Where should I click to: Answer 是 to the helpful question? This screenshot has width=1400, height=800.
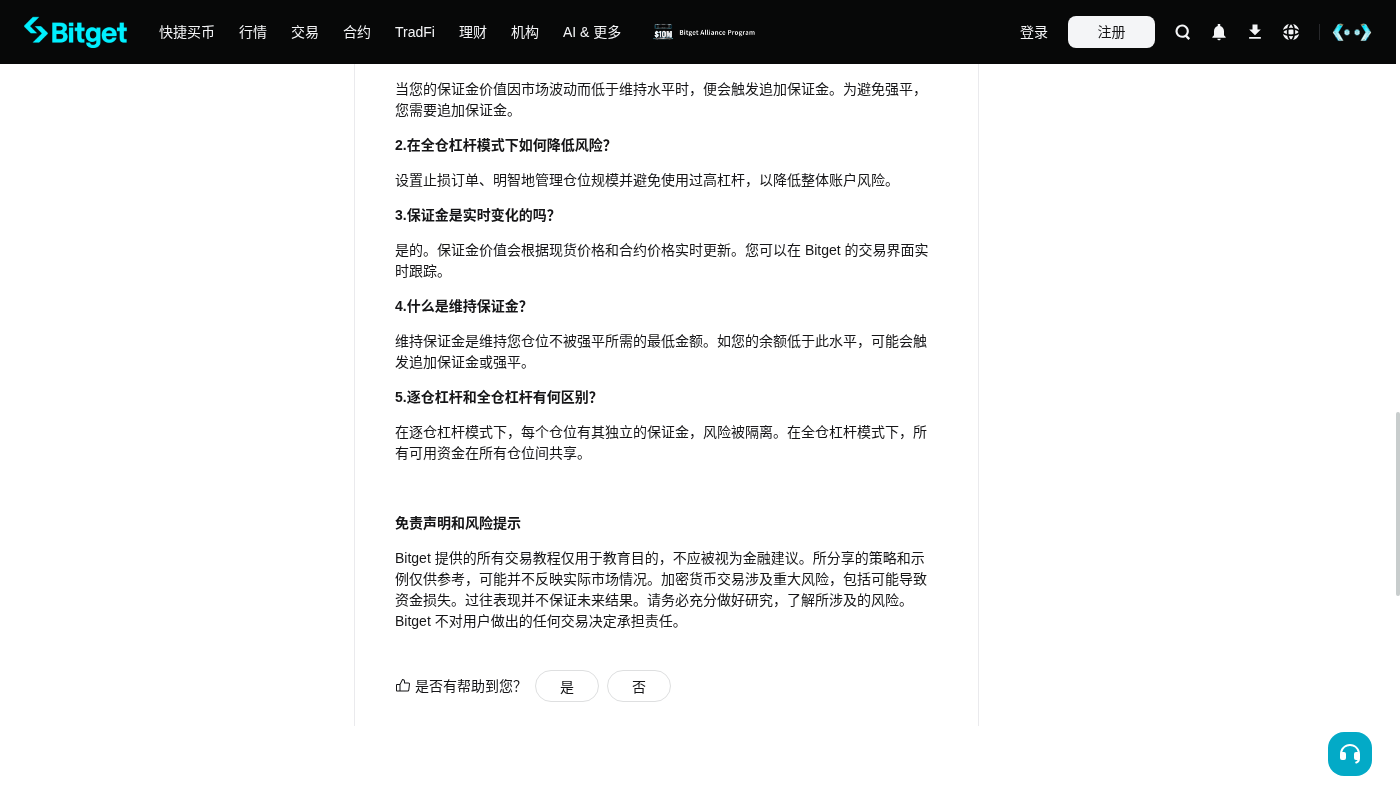[x=567, y=686]
